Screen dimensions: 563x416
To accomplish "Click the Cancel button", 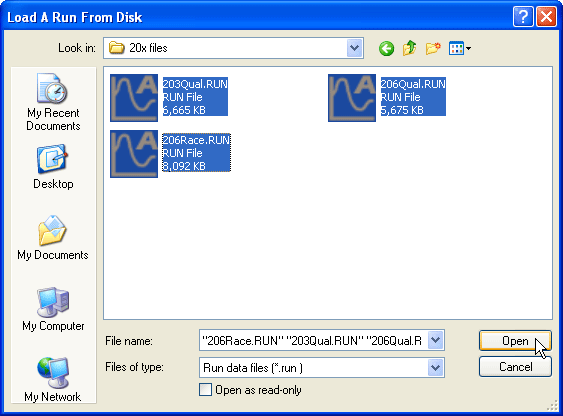I will 515,366.
